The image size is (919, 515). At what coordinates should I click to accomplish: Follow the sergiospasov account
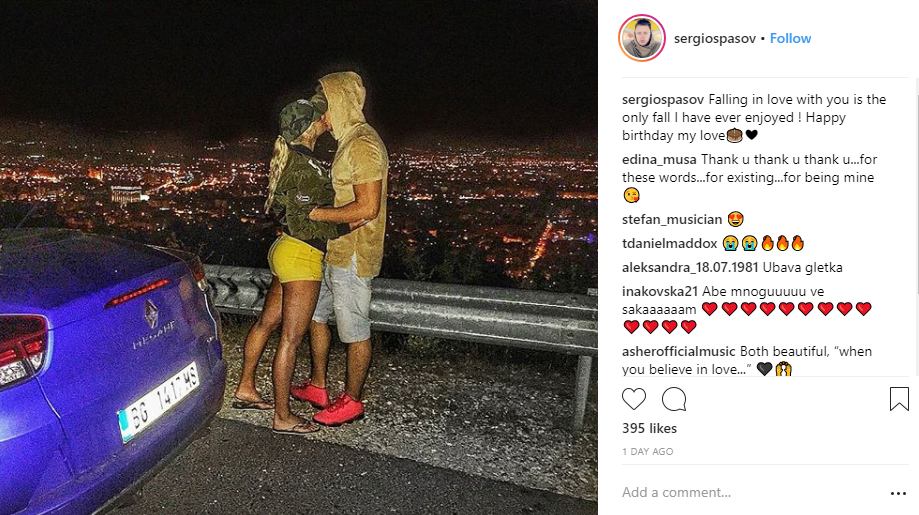click(790, 38)
